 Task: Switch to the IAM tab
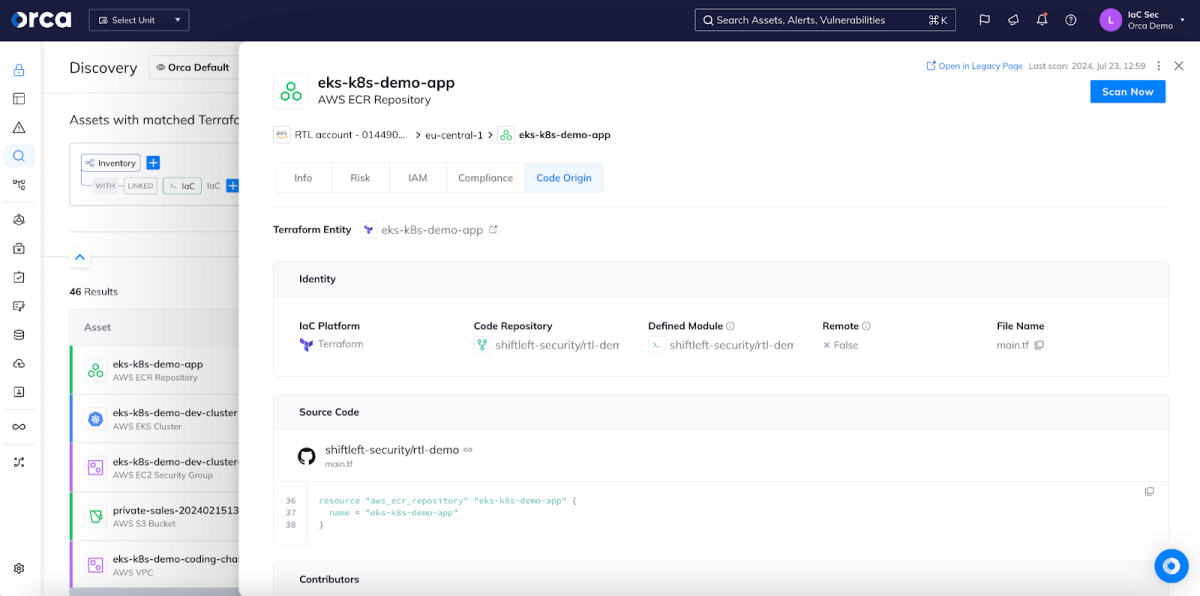point(418,178)
